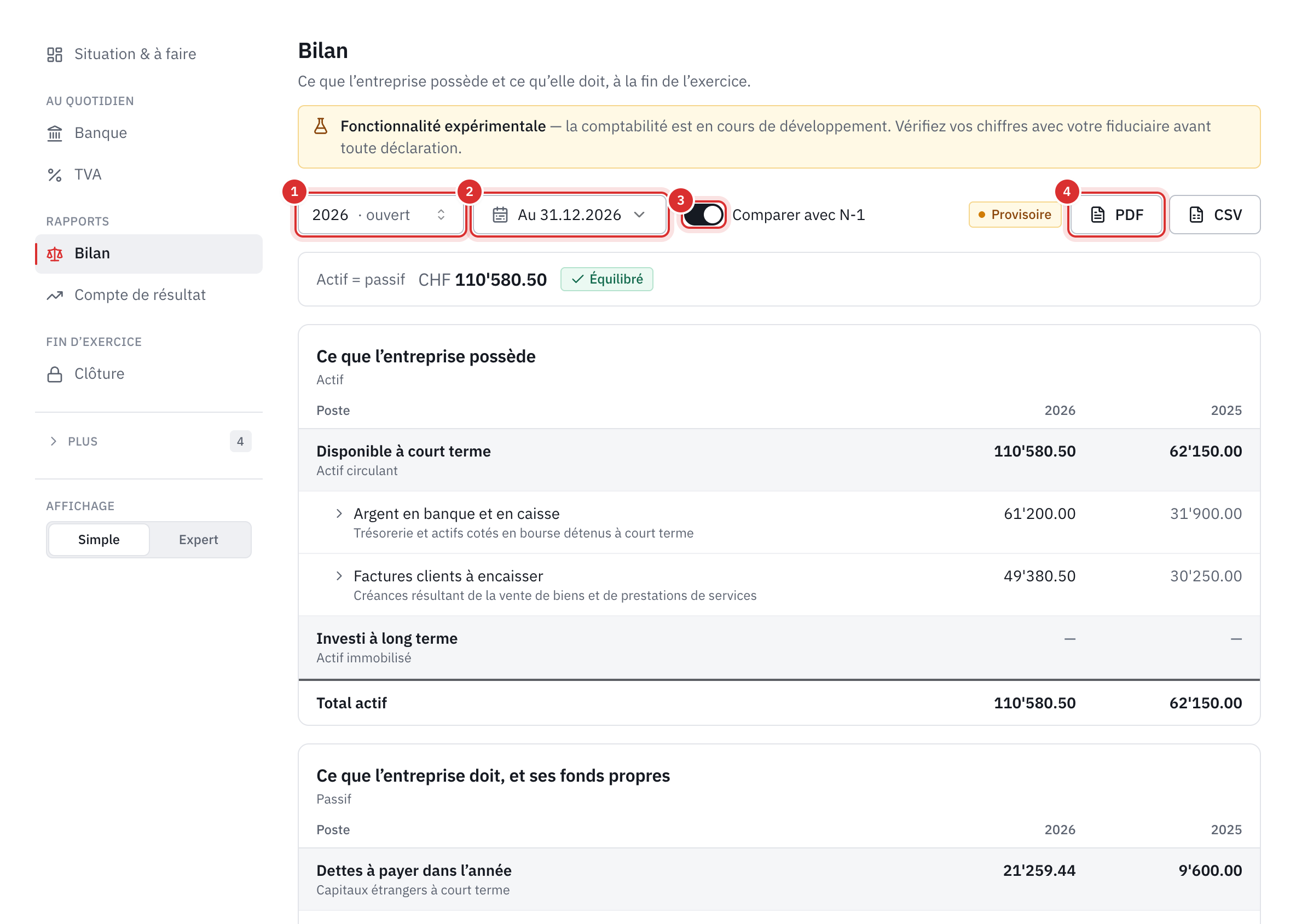Click the file icon on the CSV button

pyautogui.click(x=1196, y=215)
